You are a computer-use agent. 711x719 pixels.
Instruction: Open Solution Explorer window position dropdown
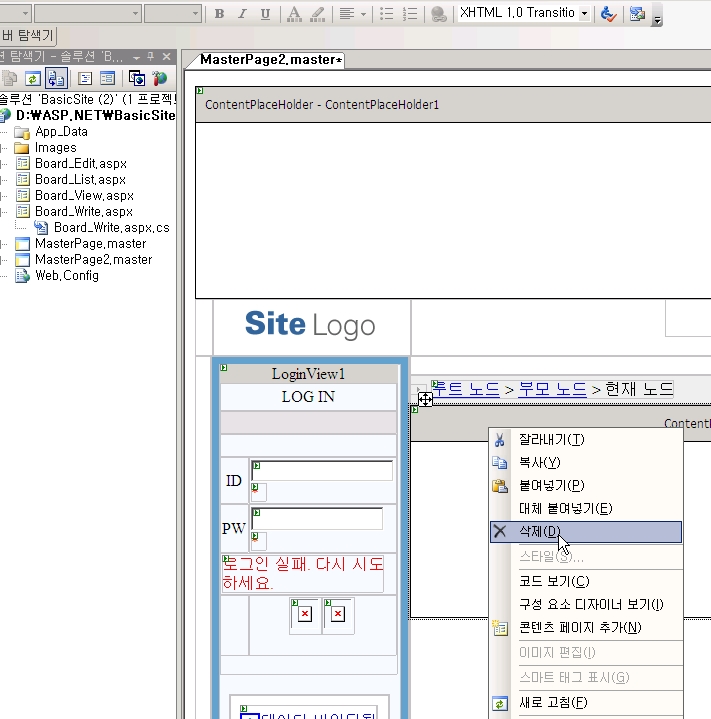point(136,57)
